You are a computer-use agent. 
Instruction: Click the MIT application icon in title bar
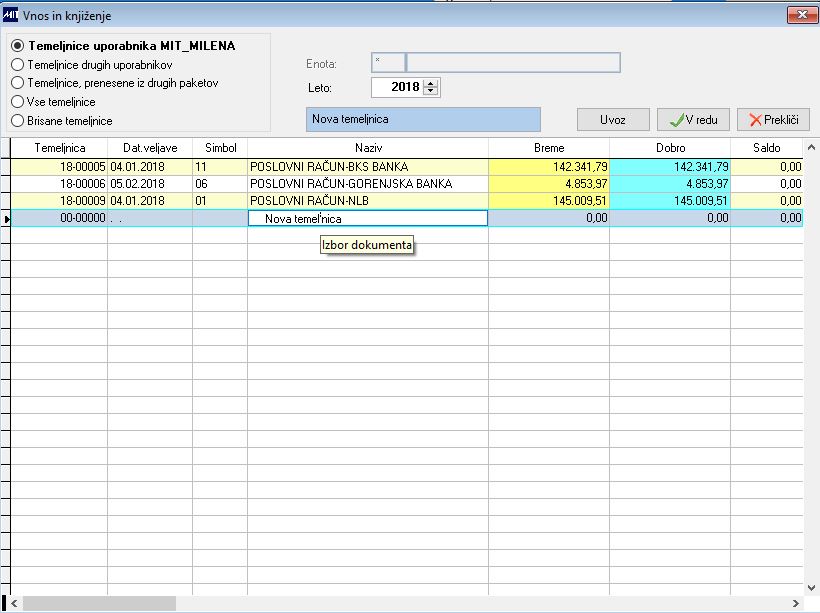[10, 15]
